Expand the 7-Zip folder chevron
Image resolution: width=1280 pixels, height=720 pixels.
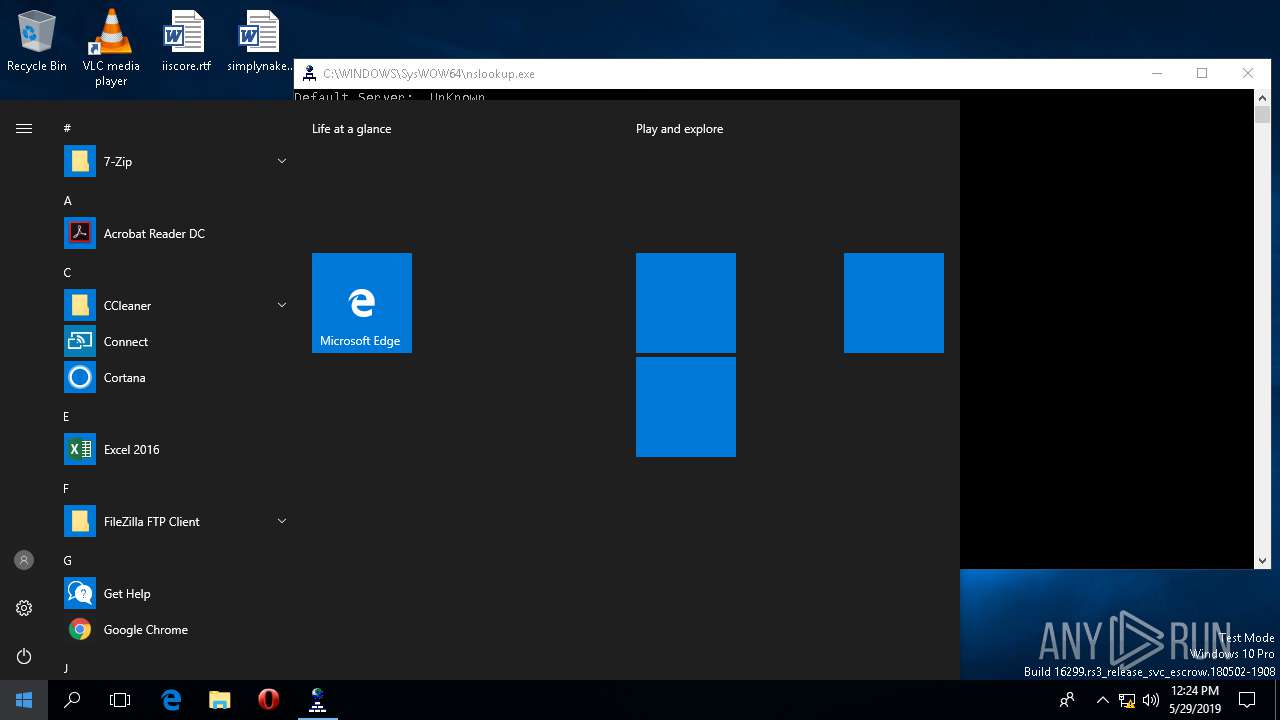(x=282, y=161)
